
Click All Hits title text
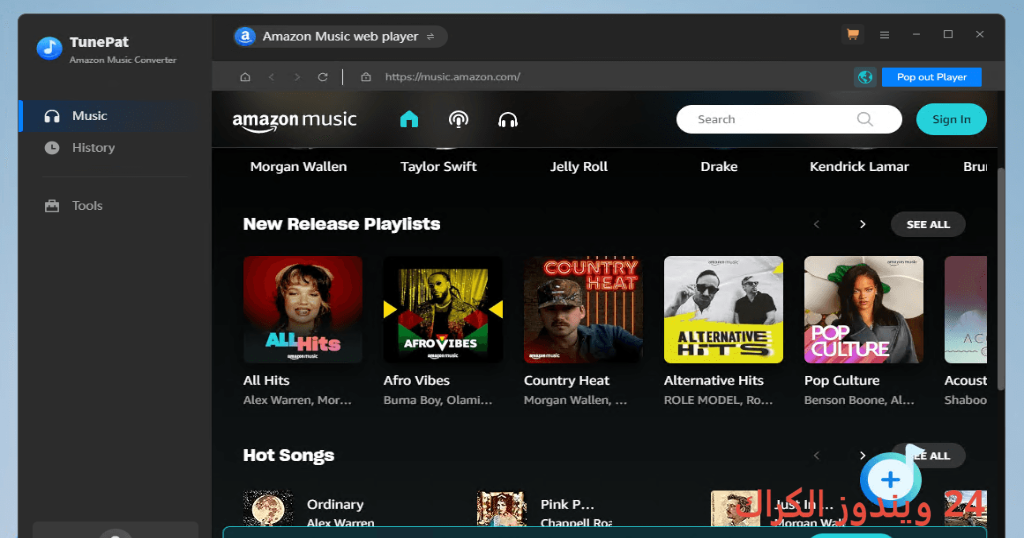click(x=266, y=381)
